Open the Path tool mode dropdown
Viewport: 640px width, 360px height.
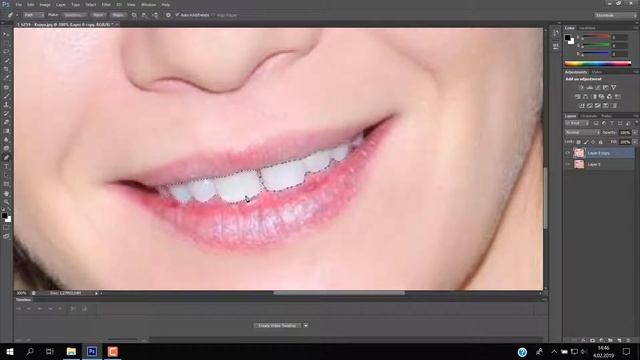(x=33, y=15)
